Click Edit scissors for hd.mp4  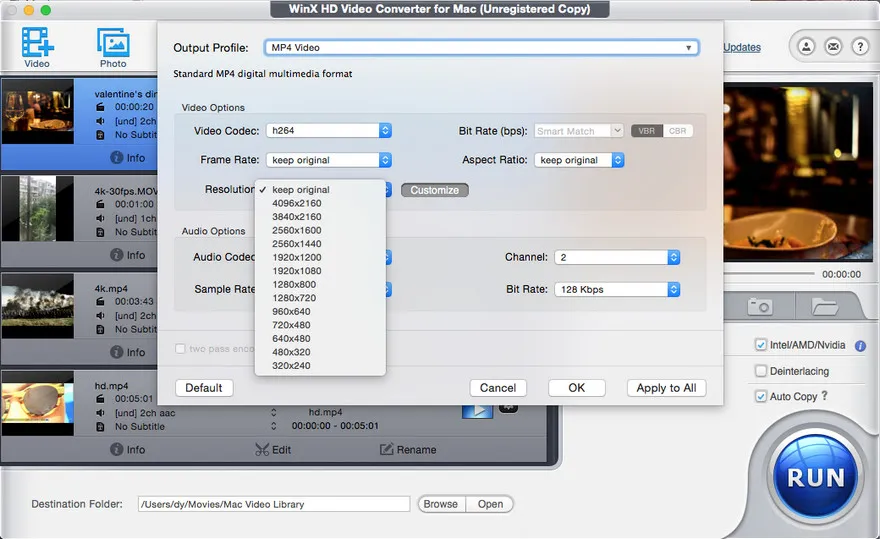pos(273,449)
